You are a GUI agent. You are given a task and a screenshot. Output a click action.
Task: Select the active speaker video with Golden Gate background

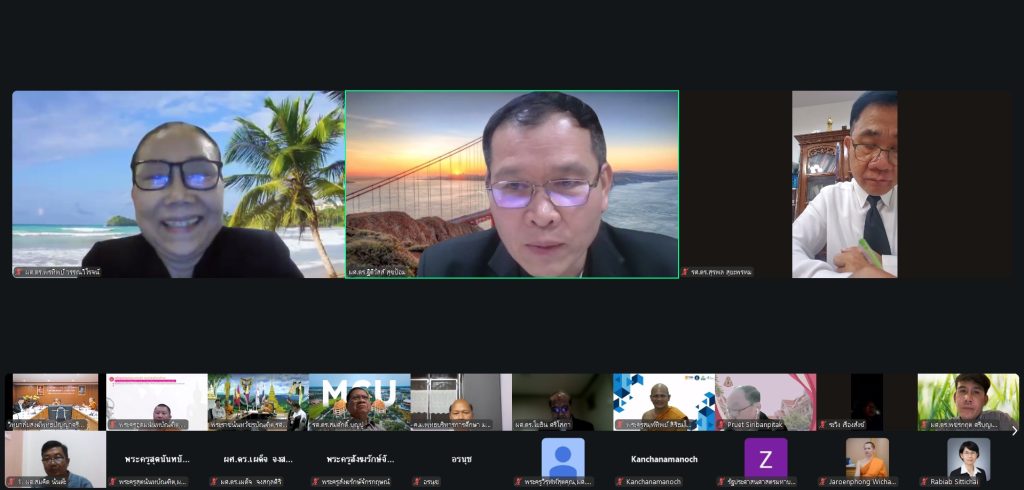pyautogui.click(x=511, y=184)
